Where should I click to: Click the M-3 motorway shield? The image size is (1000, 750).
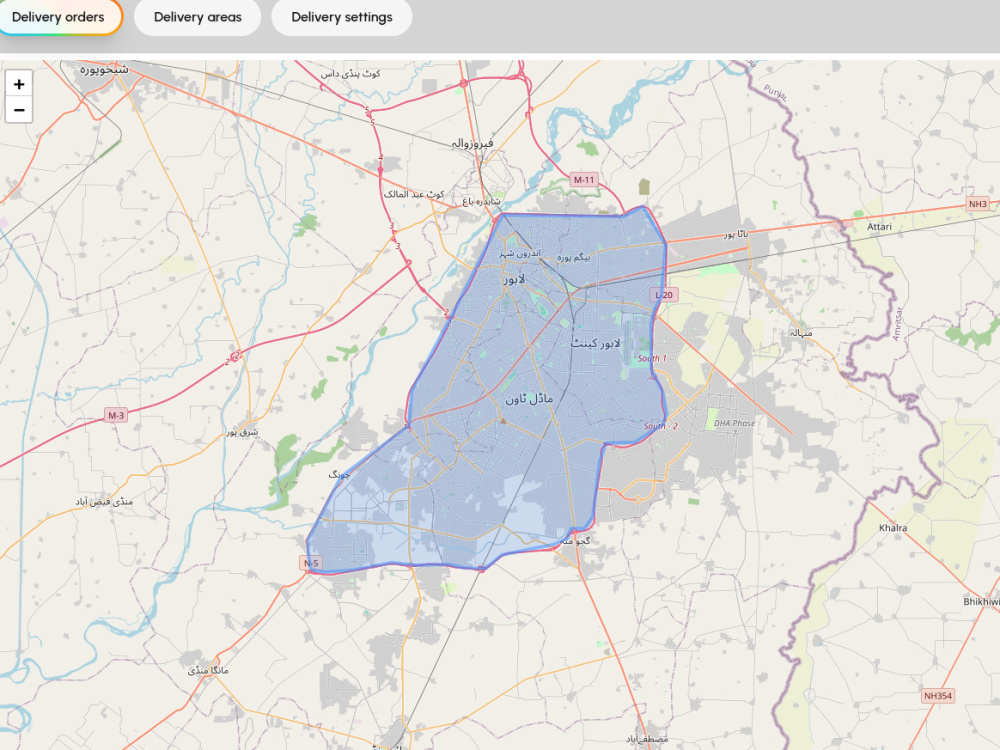[116, 416]
